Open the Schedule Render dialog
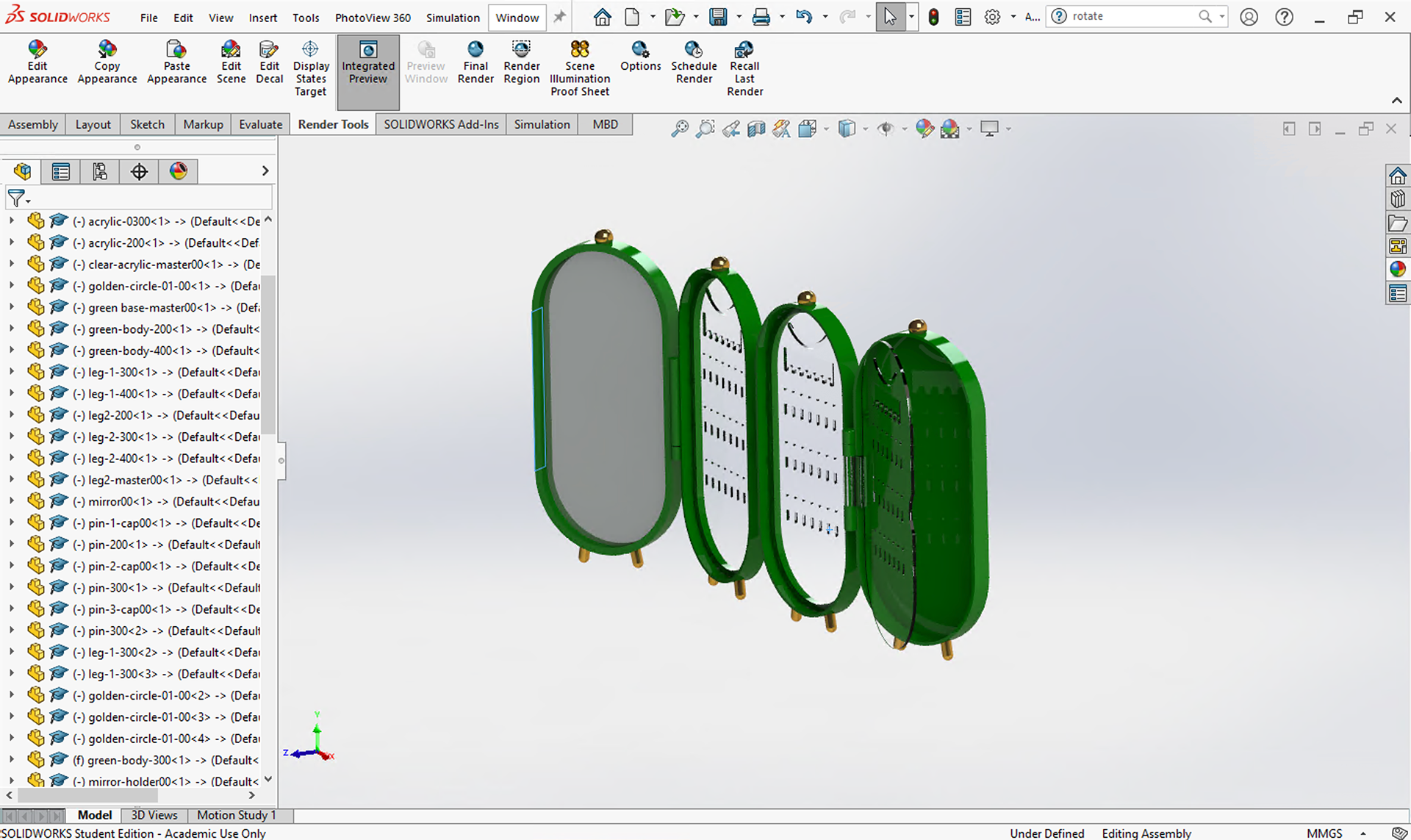1411x840 pixels. (x=694, y=63)
